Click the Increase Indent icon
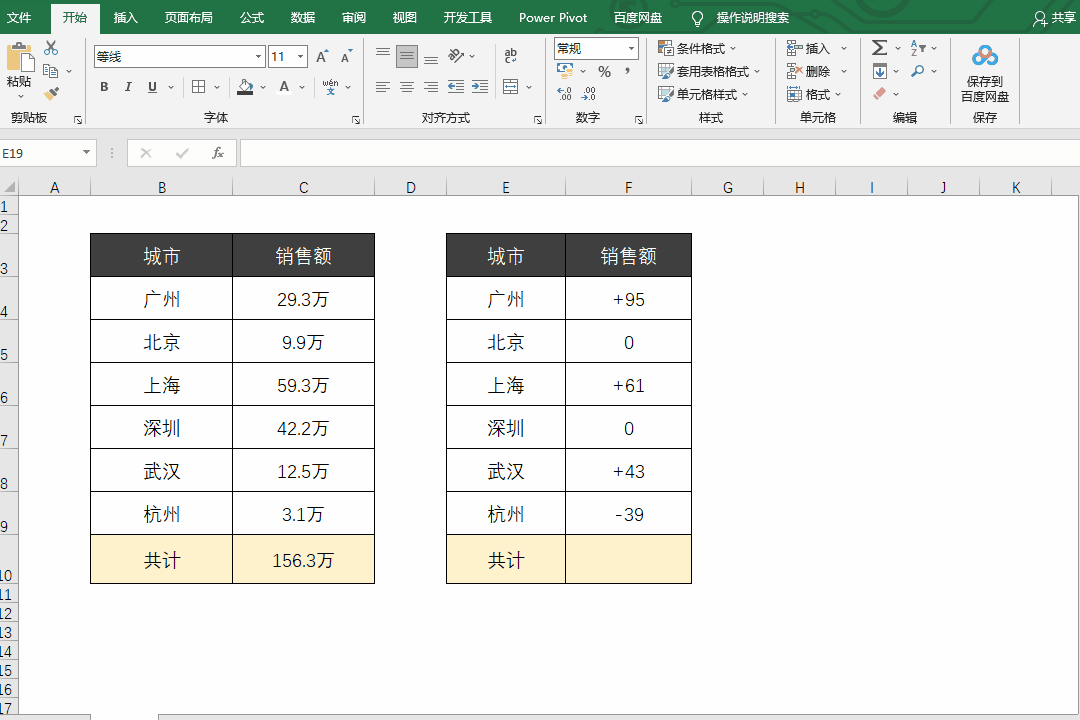This screenshot has height=720, width=1080. click(480, 87)
